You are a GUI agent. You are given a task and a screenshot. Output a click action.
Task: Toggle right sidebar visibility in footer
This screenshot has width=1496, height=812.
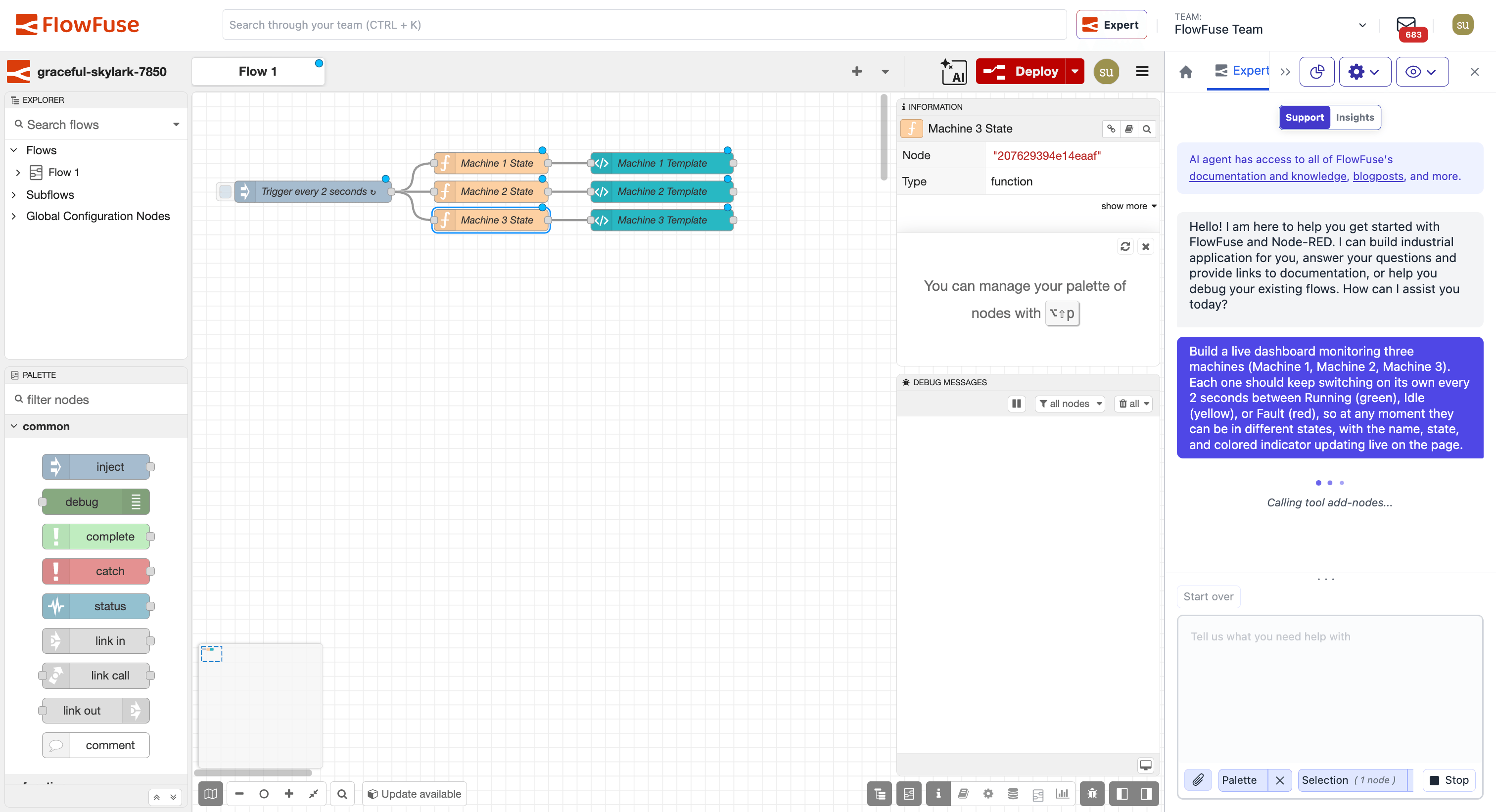pos(1146,793)
